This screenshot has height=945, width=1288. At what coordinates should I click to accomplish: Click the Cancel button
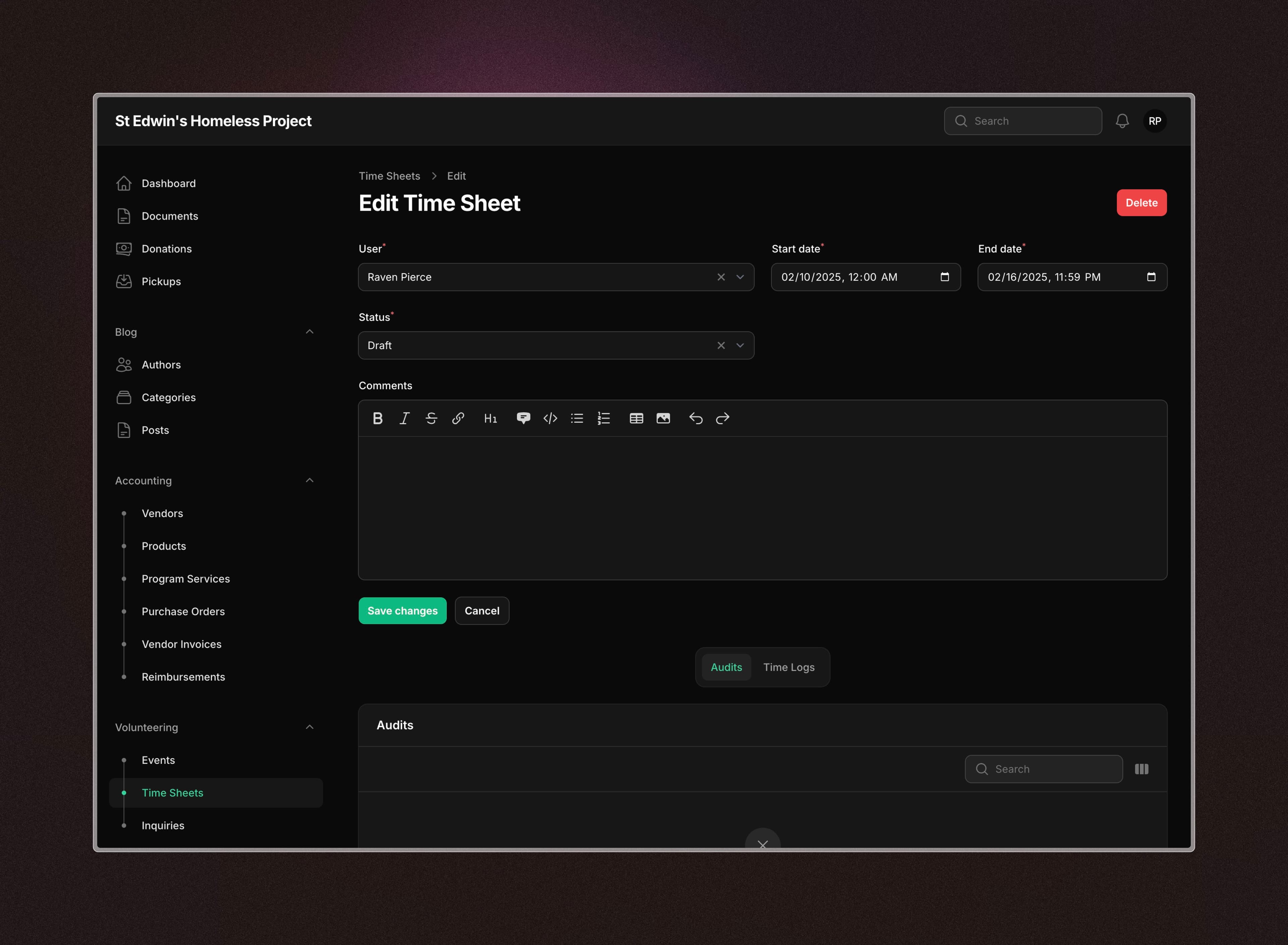482,610
